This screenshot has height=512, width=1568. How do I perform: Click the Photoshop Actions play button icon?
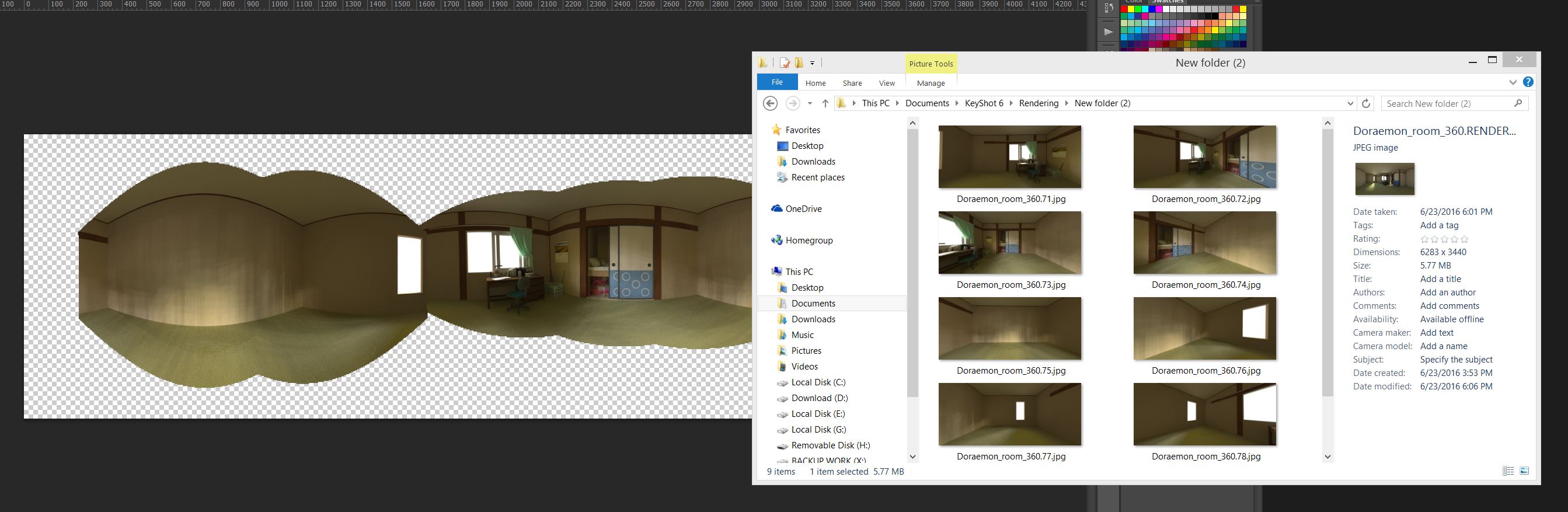[1109, 32]
